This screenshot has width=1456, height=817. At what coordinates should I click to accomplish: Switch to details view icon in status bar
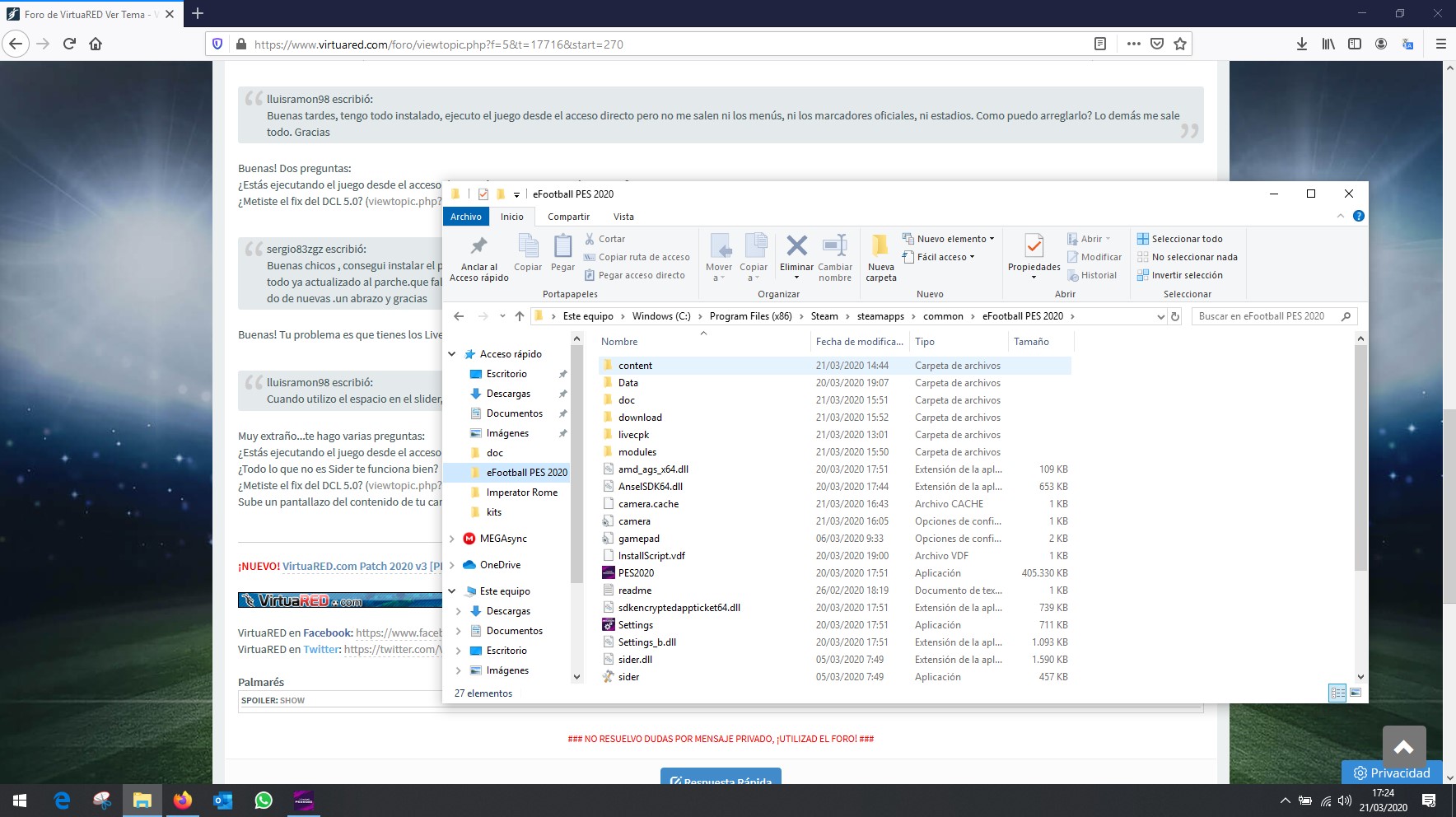1337,693
